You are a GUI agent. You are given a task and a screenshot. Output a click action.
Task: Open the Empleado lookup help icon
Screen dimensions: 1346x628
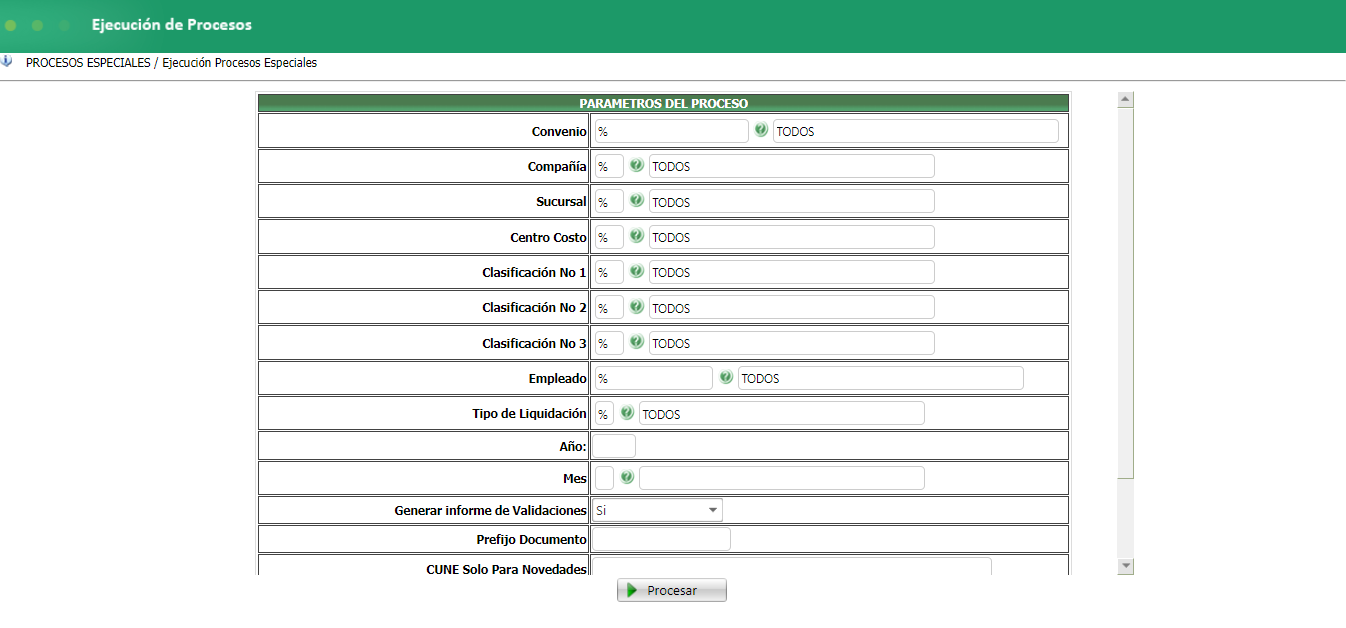pos(726,378)
